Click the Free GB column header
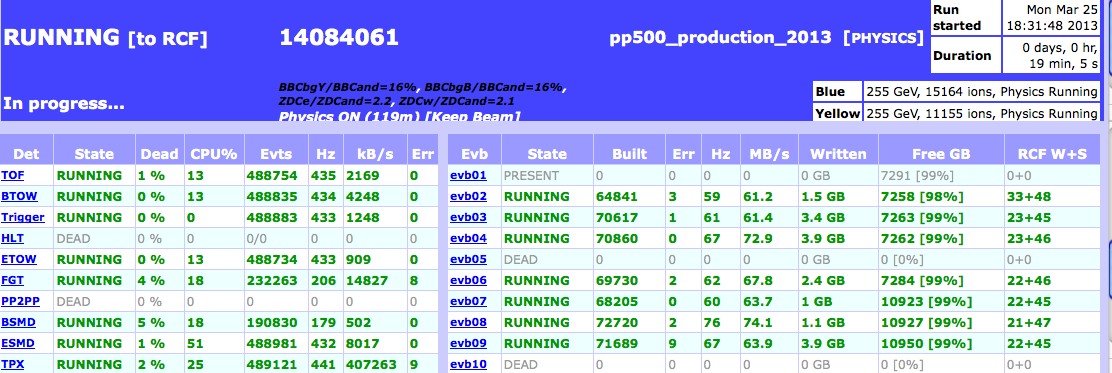The width and height of the screenshot is (1112, 373). click(x=941, y=154)
